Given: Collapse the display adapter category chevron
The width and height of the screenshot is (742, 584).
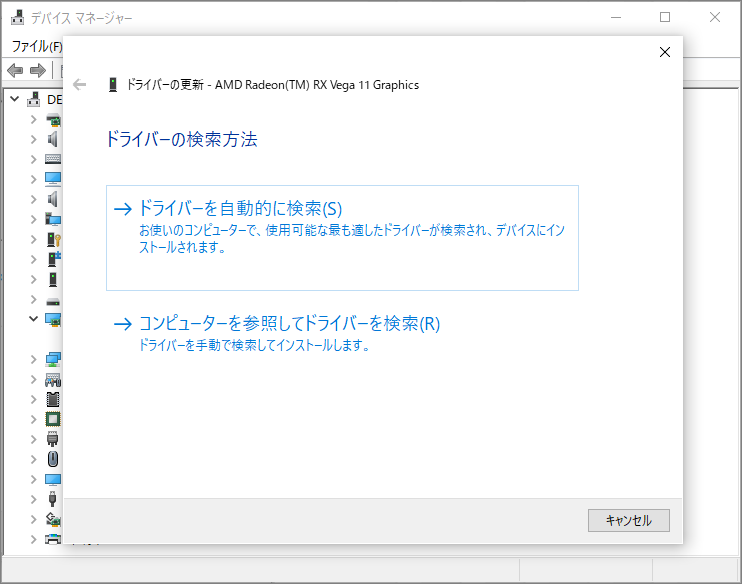Looking at the screenshot, I should (33, 319).
